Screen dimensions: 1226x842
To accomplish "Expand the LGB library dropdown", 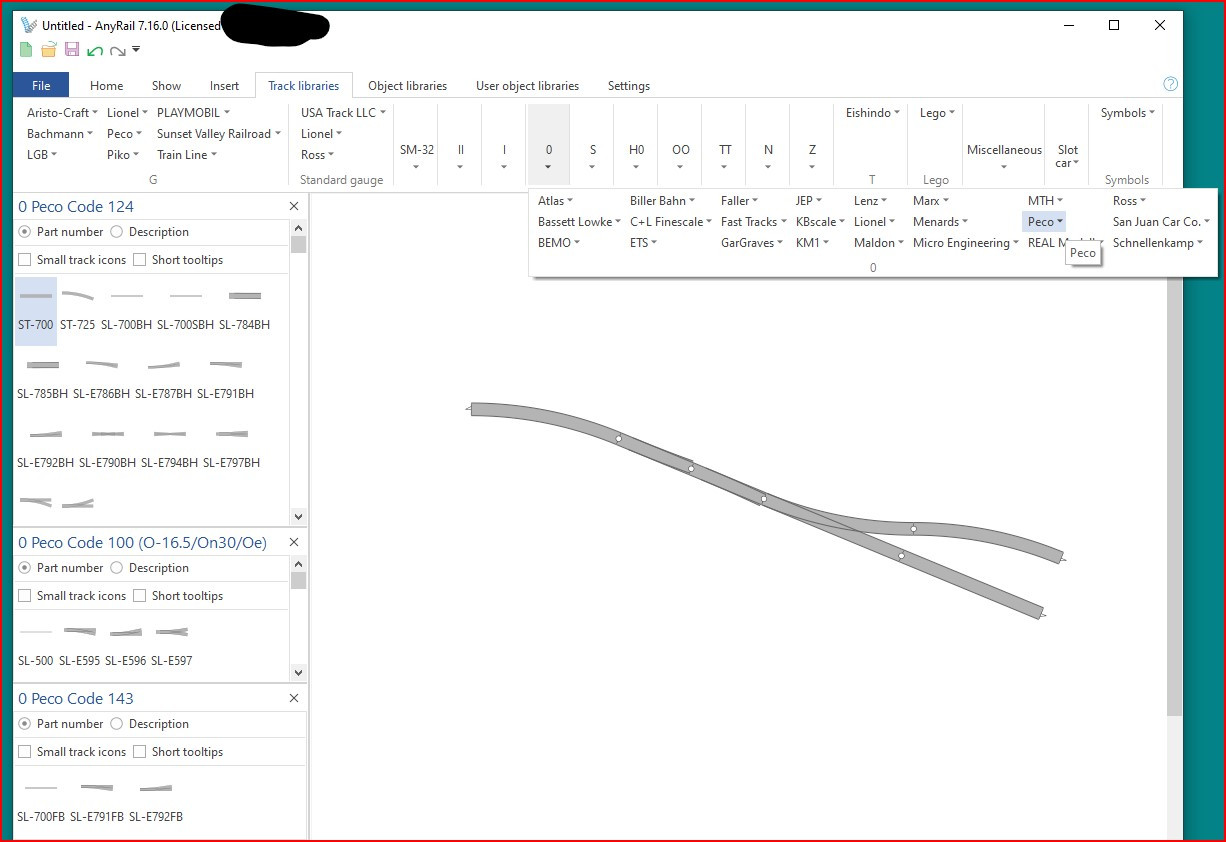I will pyautogui.click(x=42, y=155).
